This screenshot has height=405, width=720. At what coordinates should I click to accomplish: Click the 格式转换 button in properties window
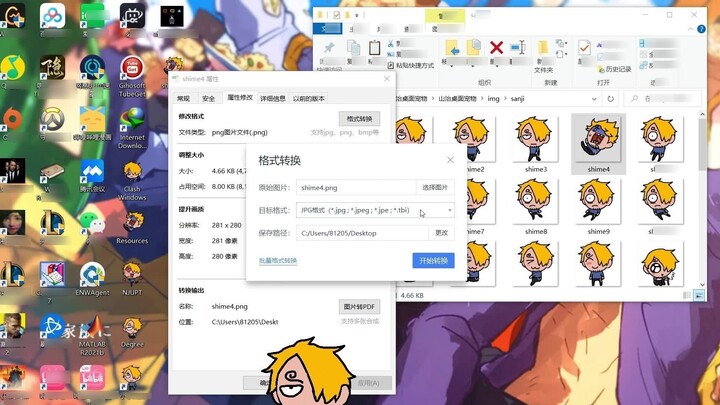[x=359, y=118]
